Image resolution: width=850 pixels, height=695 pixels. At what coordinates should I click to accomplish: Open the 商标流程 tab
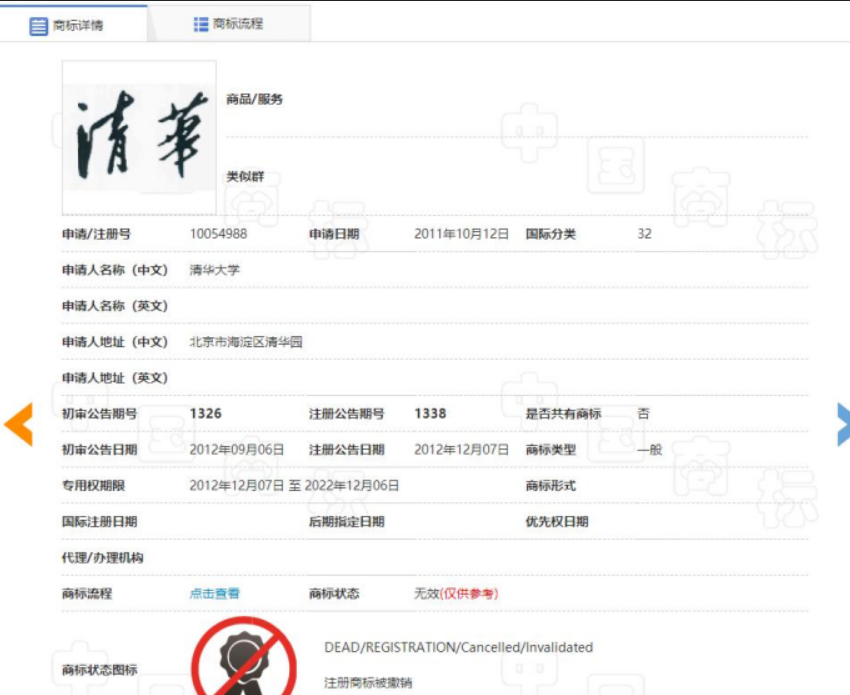pos(229,24)
